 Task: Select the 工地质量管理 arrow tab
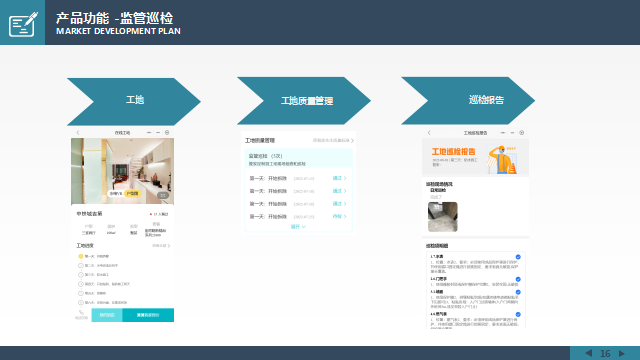(x=304, y=101)
